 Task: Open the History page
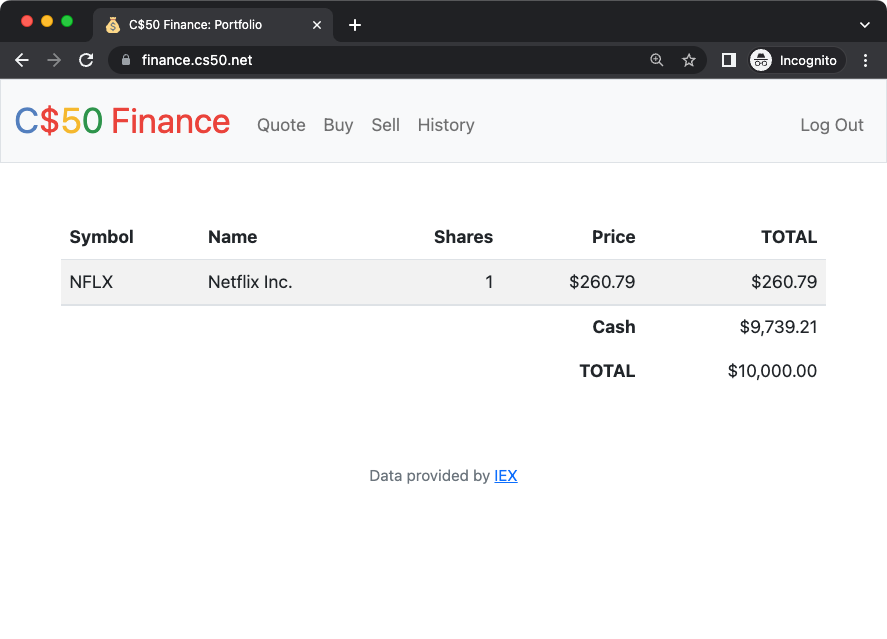(x=446, y=125)
